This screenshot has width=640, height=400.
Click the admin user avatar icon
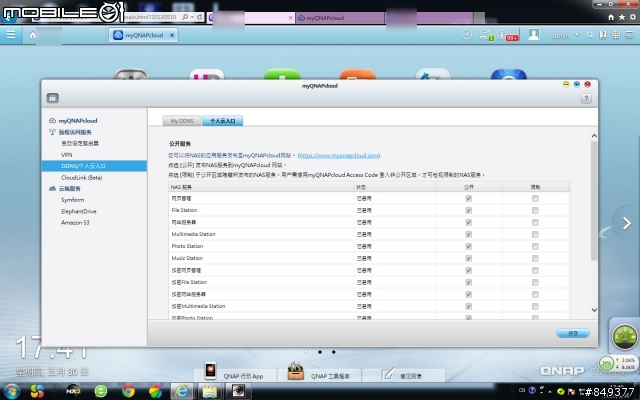pos(534,35)
